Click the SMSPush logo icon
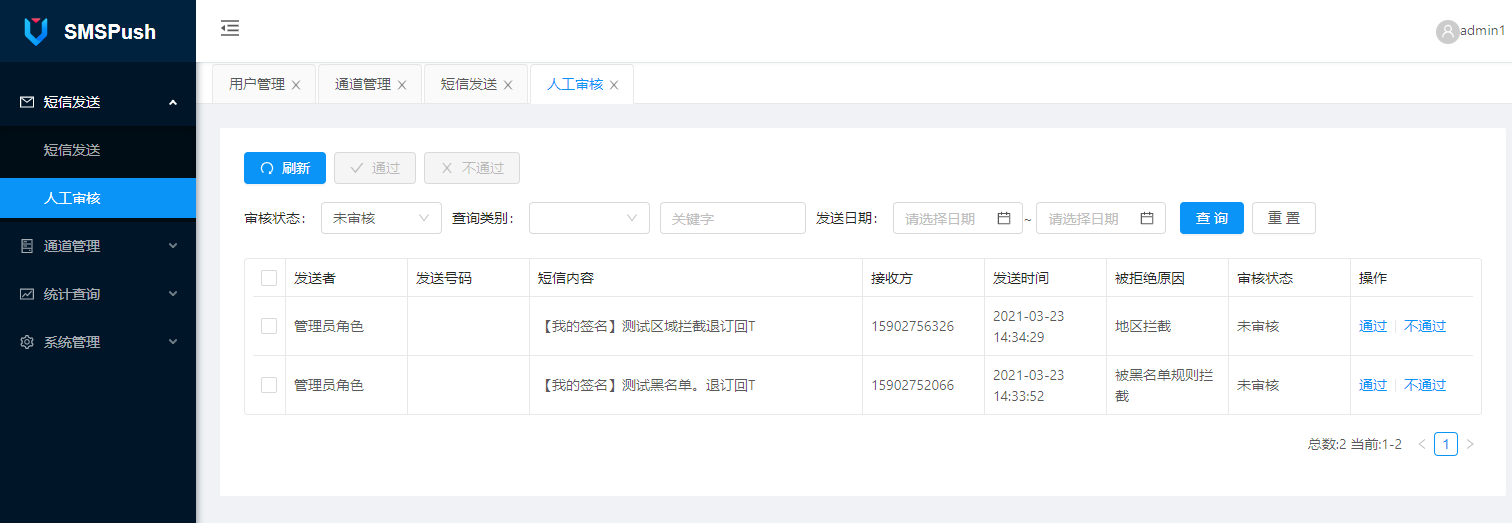Screen dimensions: 1512x523 [x=36, y=31]
